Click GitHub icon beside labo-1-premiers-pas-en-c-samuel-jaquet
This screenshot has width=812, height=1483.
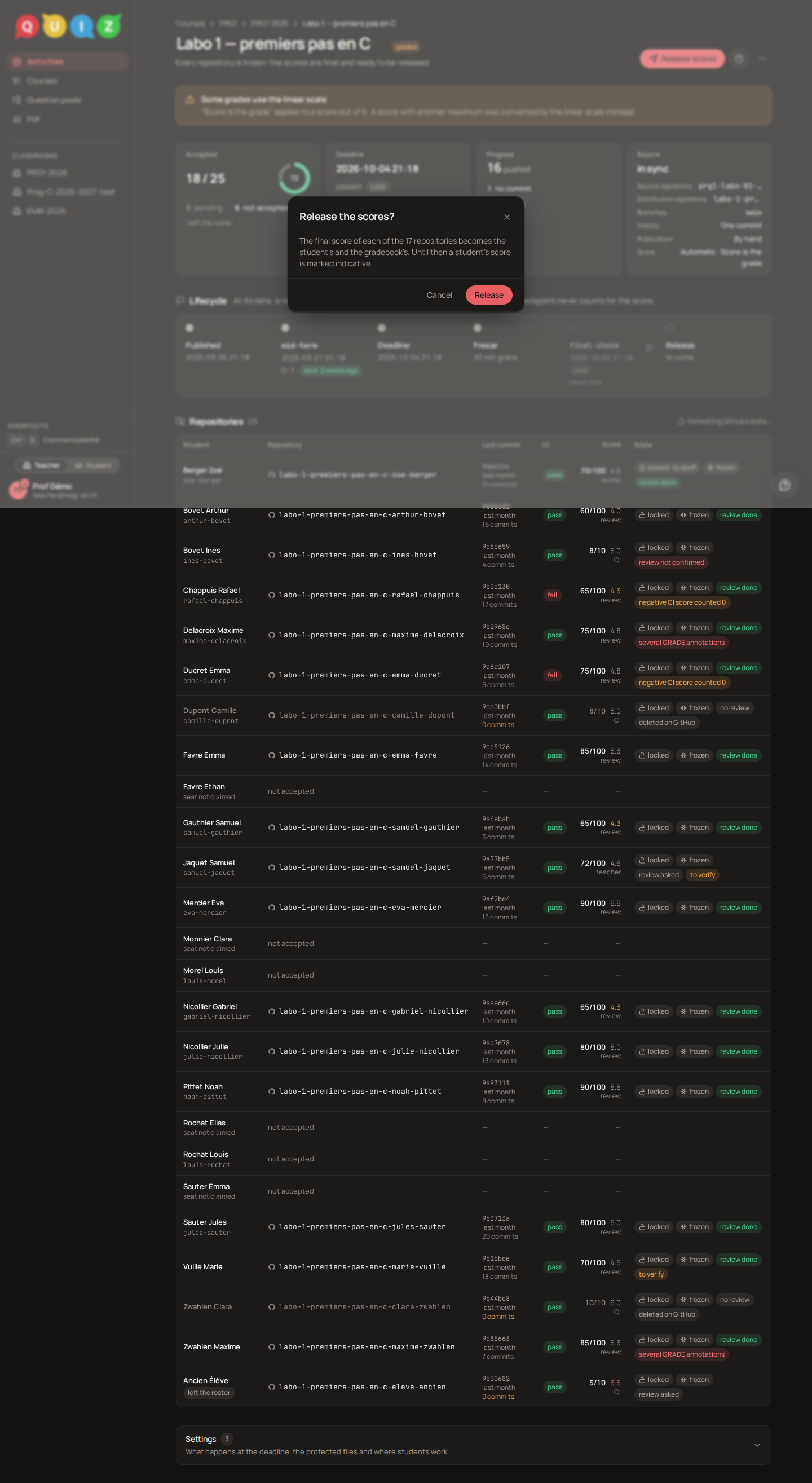[272, 868]
